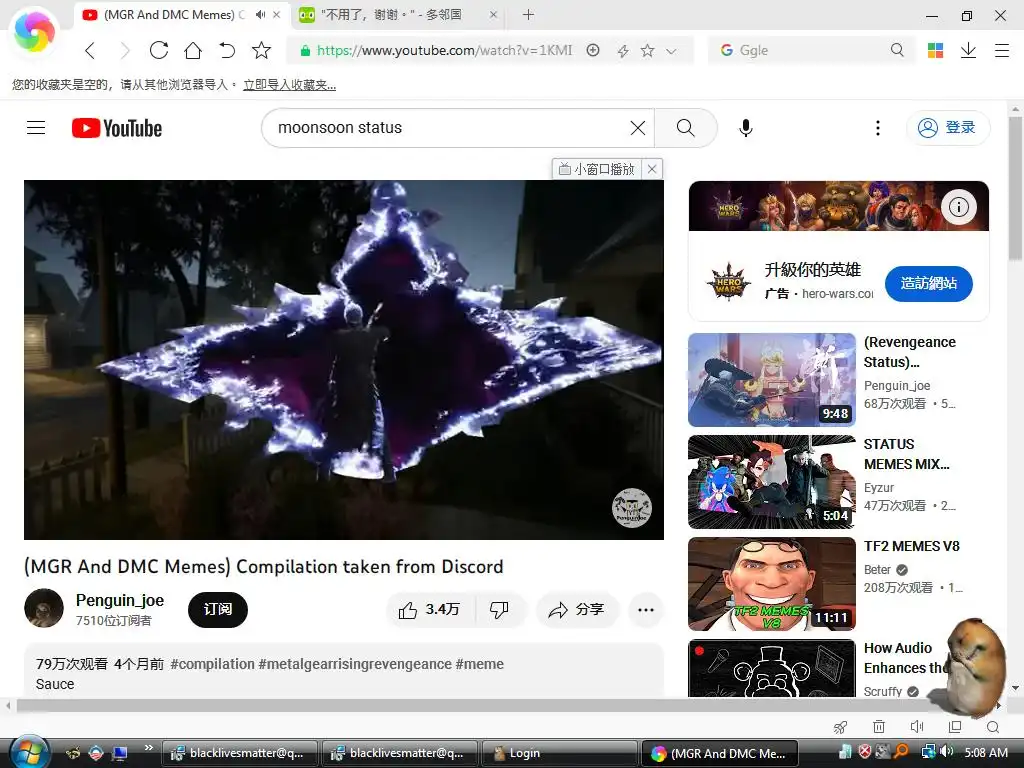Open the Windows Start orb
Viewport: 1024px width, 768px height.
pos(29,752)
